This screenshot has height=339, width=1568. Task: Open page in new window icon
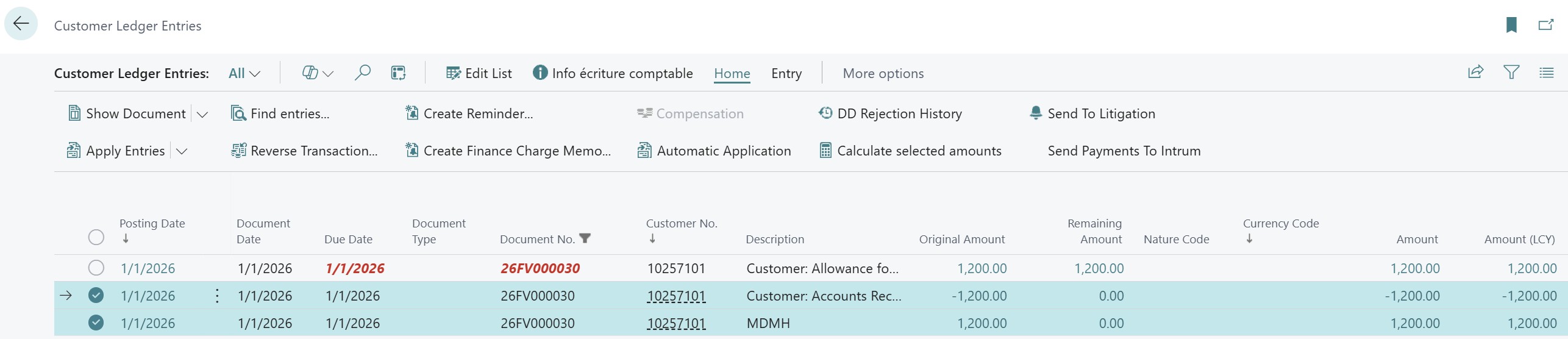pos(1545,25)
